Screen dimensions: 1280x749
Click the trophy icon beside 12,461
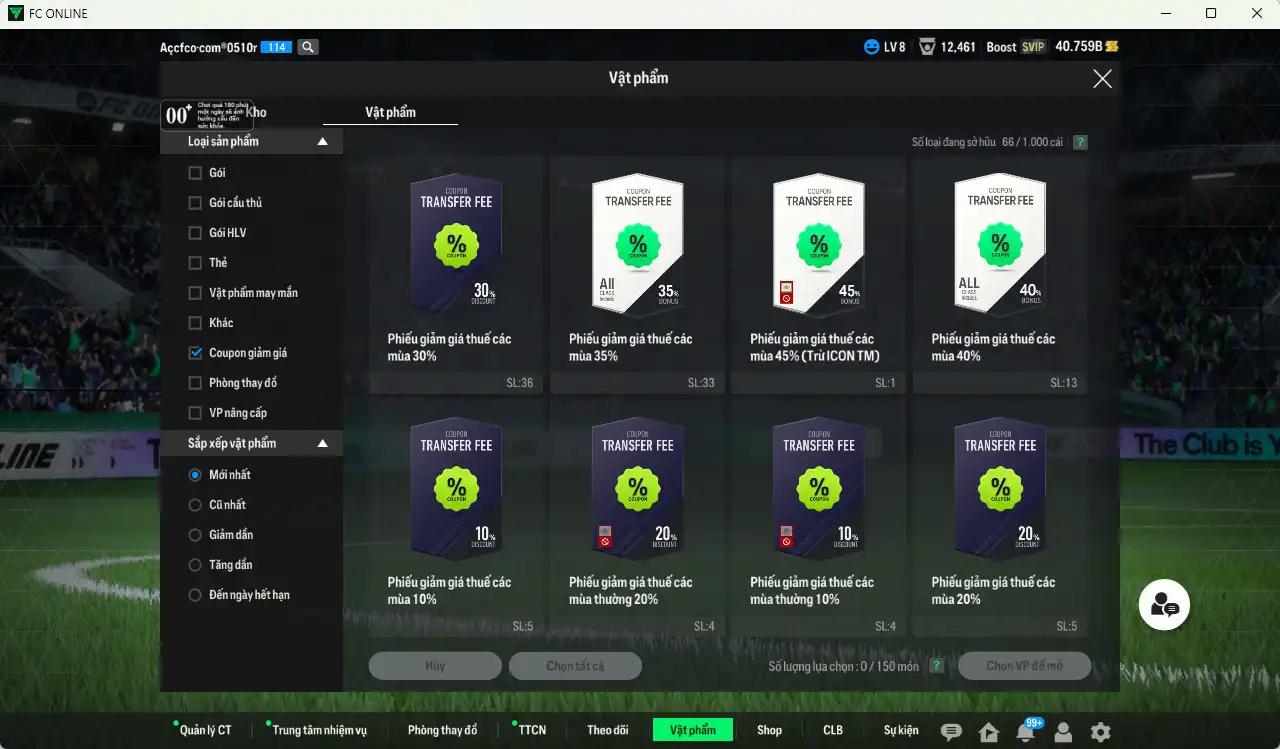[927, 47]
